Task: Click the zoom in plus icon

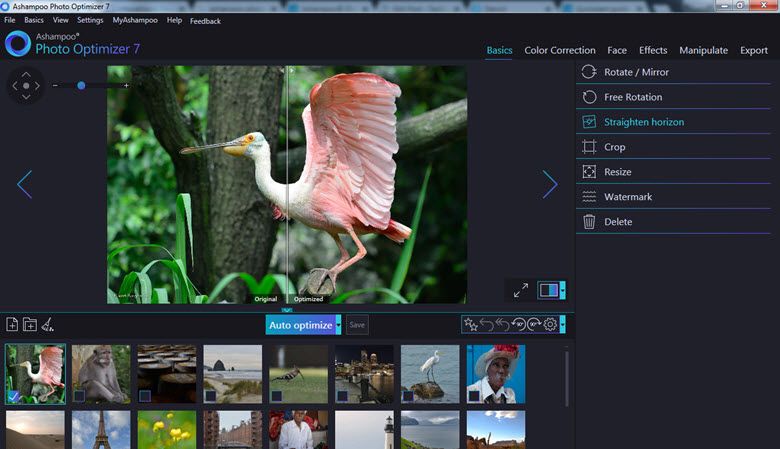Action: click(x=126, y=86)
